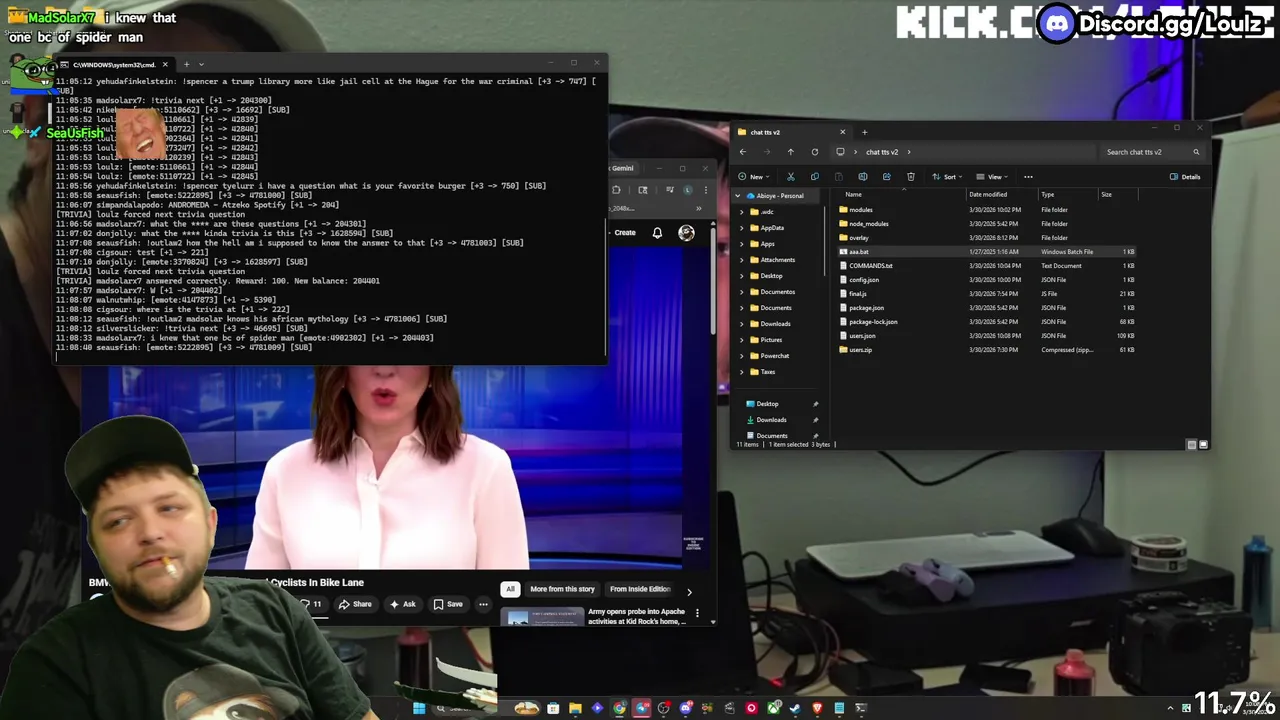1280x720 pixels.
Task: Open the New dropdown in Explorer
Action: click(753, 177)
